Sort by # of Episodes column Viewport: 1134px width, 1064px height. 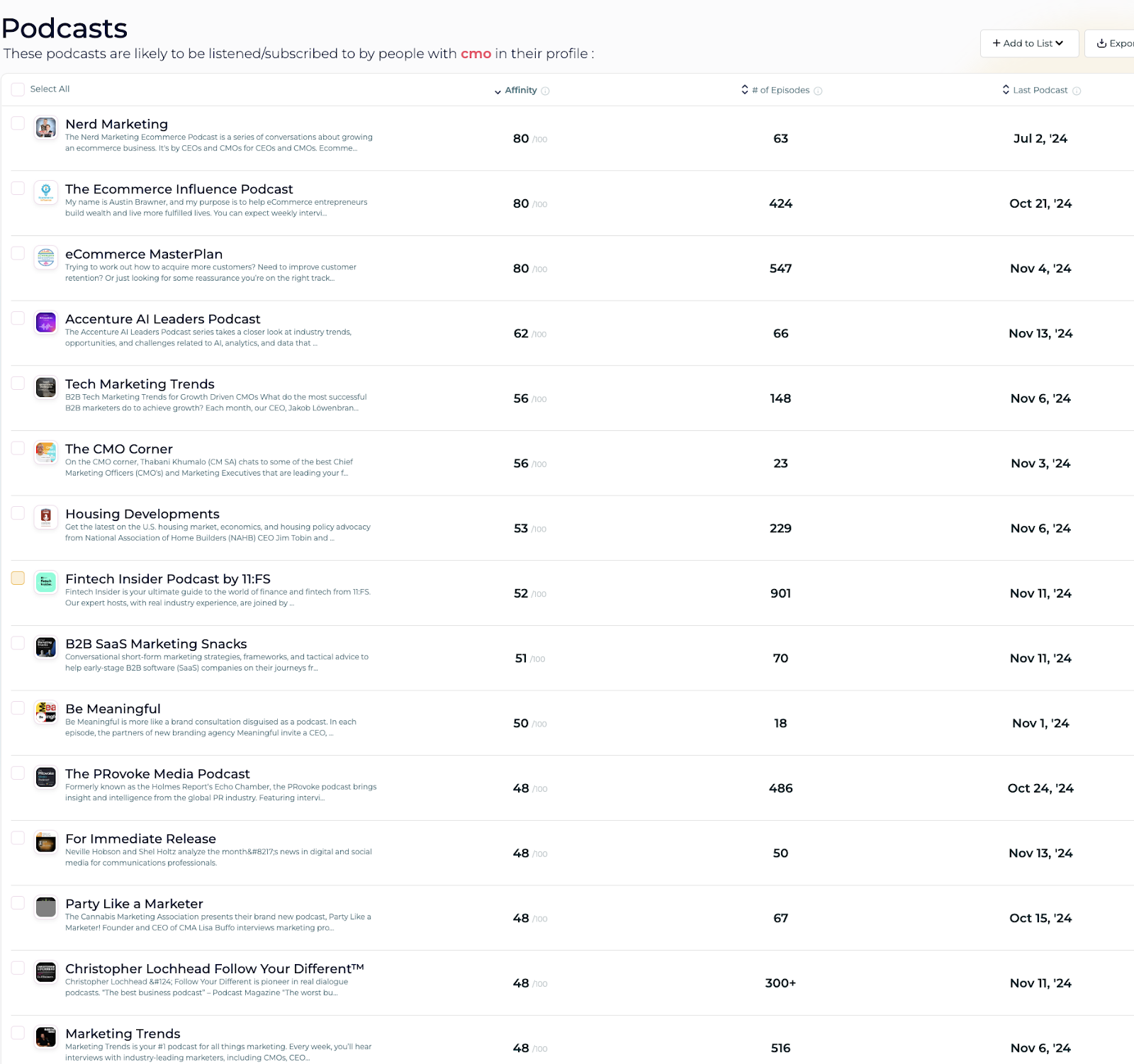tap(775, 90)
